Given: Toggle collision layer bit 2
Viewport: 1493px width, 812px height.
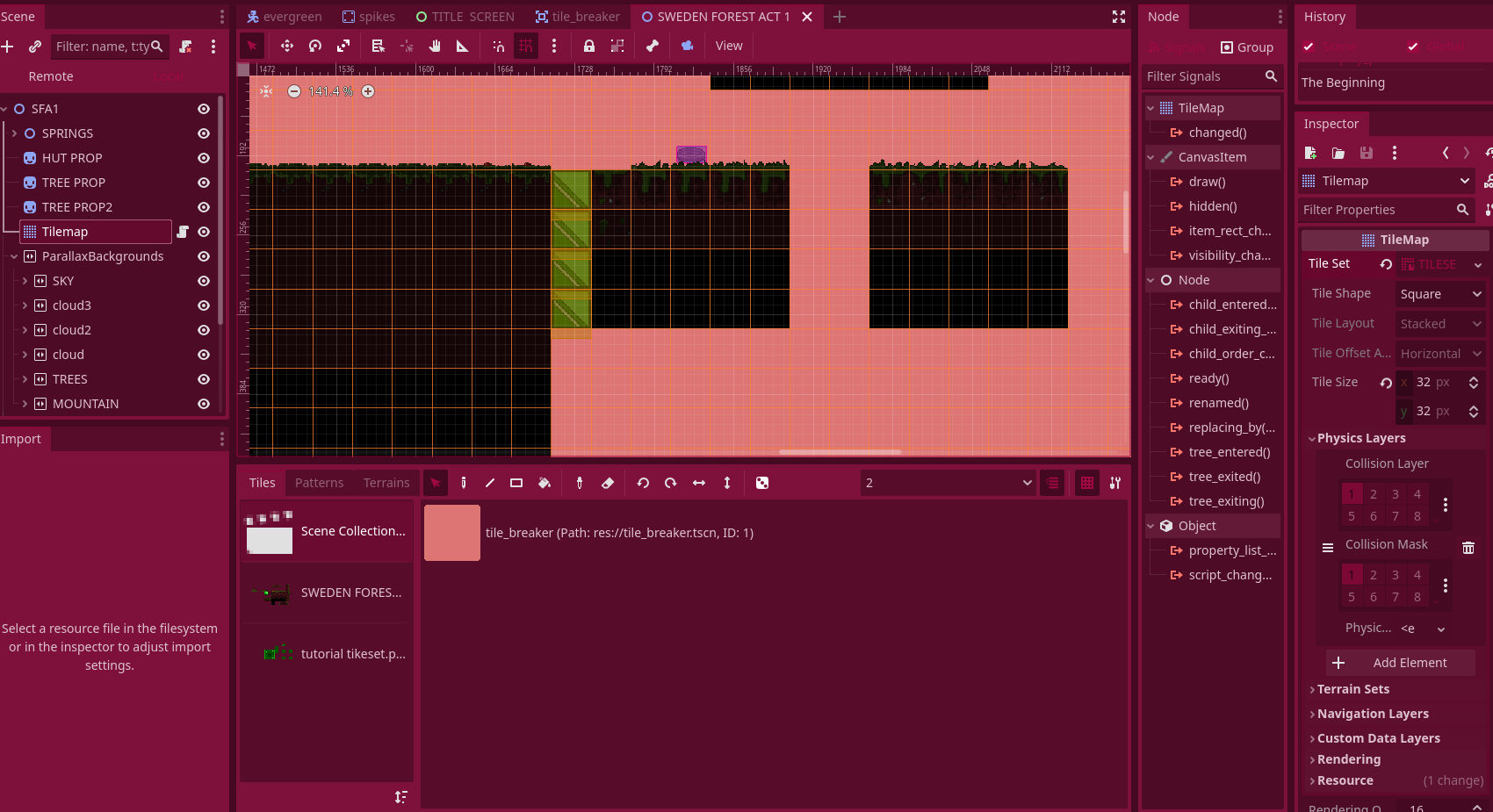Looking at the screenshot, I should (x=1374, y=494).
